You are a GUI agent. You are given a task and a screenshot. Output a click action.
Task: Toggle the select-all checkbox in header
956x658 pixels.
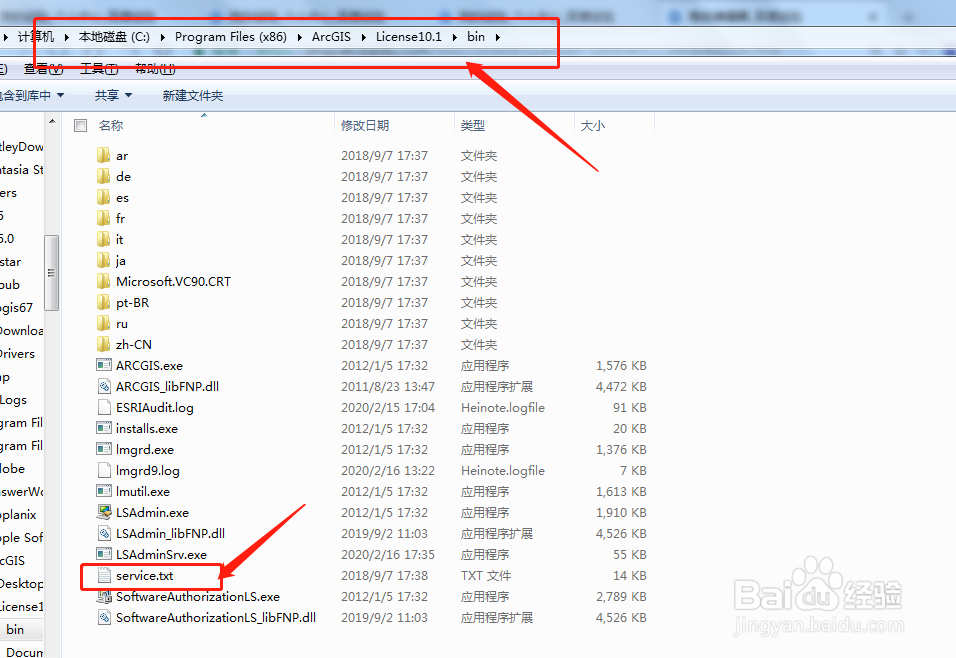coord(80,125)
